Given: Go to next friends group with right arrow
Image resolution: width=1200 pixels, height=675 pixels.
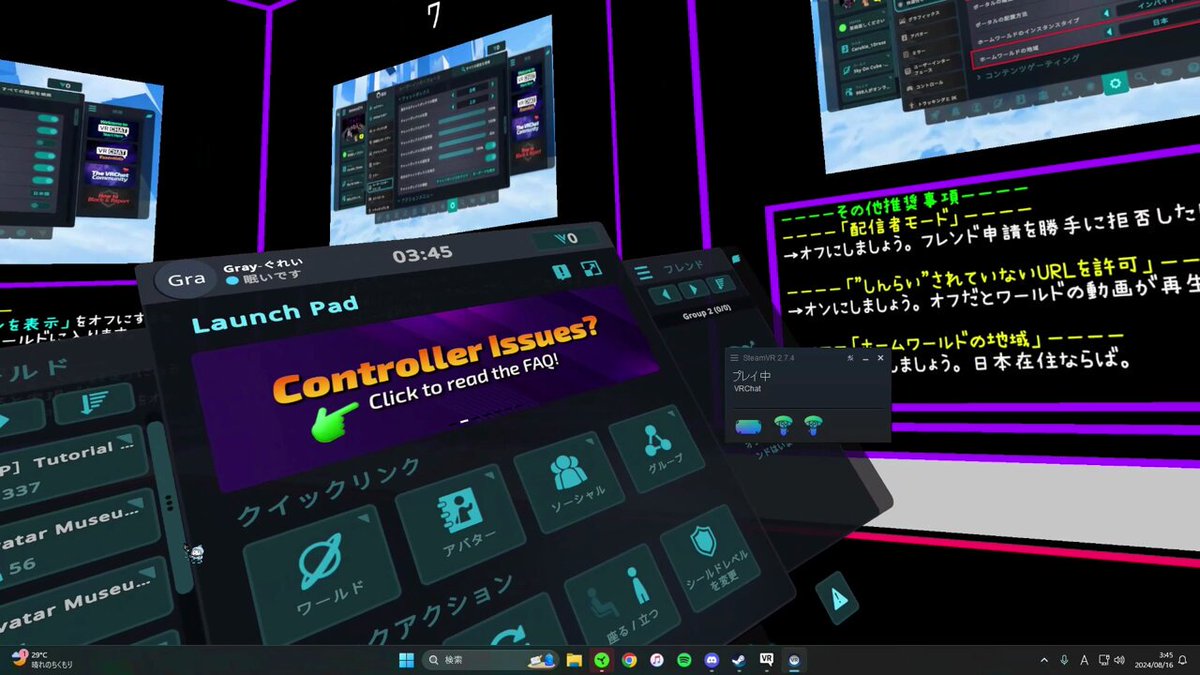Looking at the screenshot, I should 692,291.
